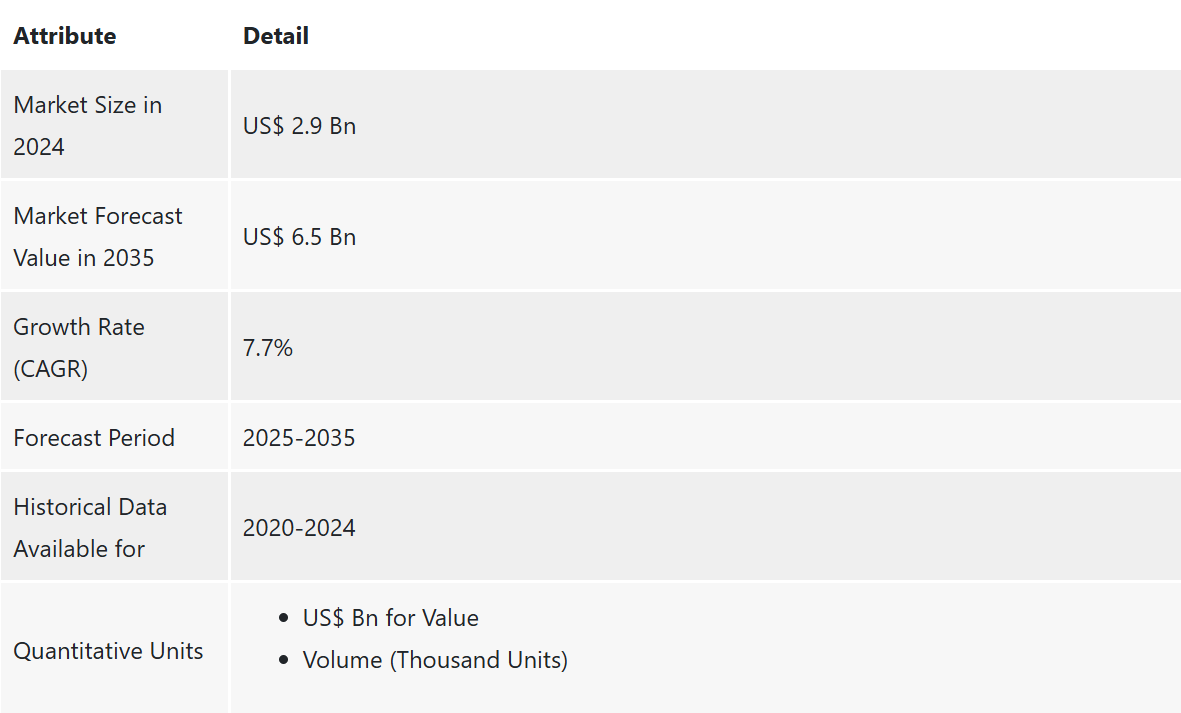
Task: Click the Quantitative Units label
Action: click(108, 651)
